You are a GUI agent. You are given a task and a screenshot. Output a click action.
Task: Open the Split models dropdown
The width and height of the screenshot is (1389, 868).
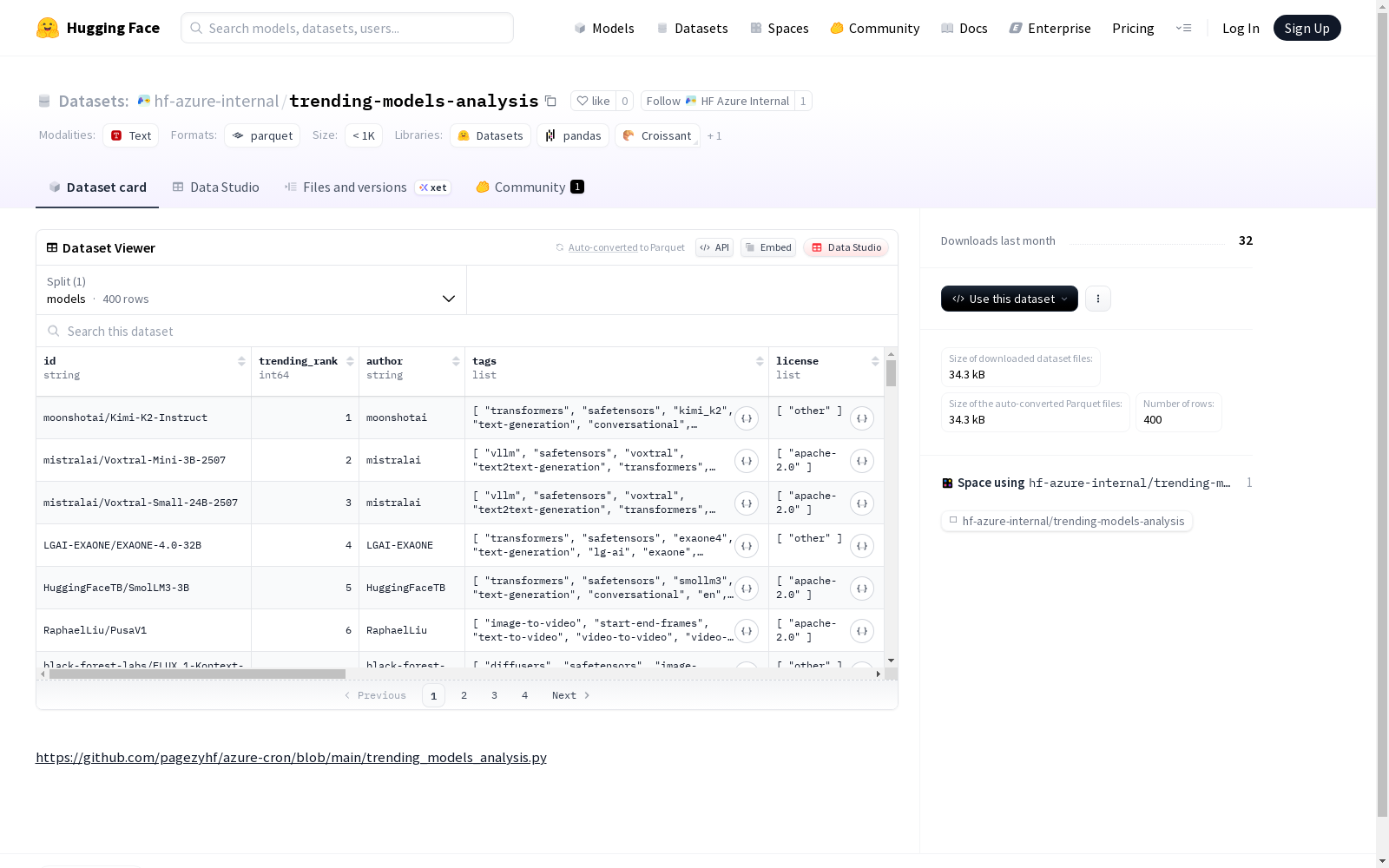click(x=251, y=290)
